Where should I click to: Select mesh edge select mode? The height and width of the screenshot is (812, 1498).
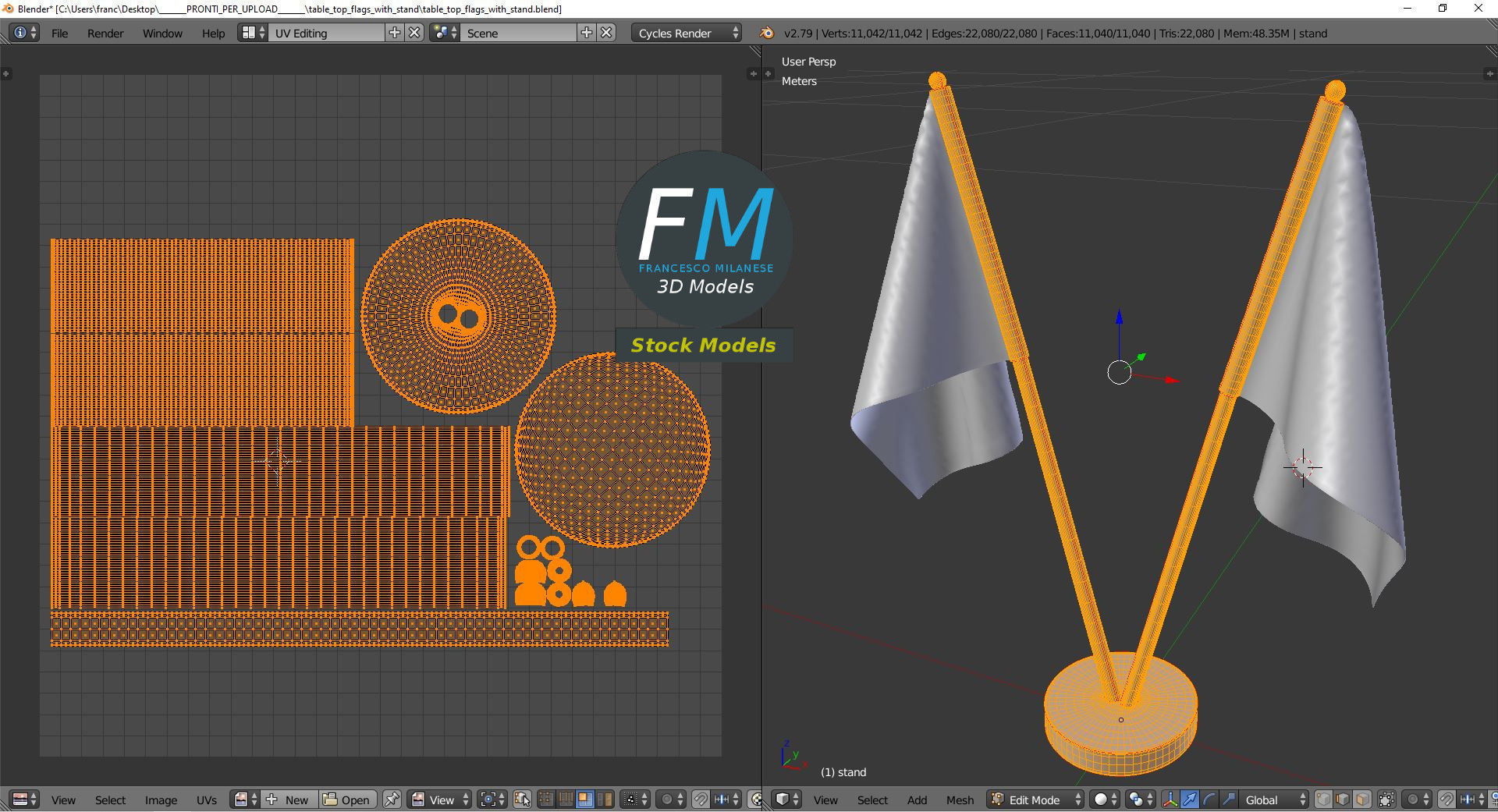tap(1343, 800)
